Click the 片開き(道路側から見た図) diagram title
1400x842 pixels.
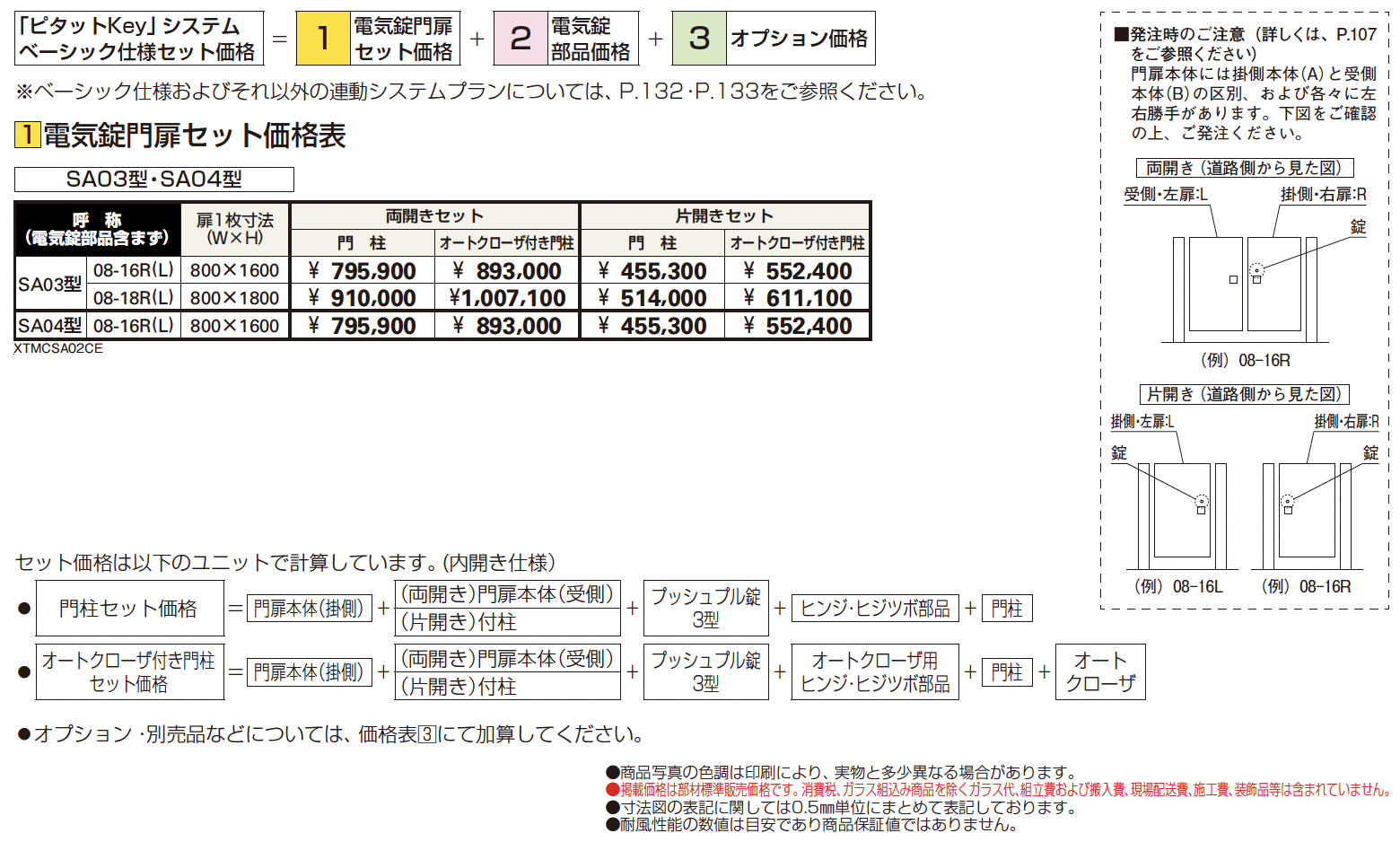[x=1244, y=394]
